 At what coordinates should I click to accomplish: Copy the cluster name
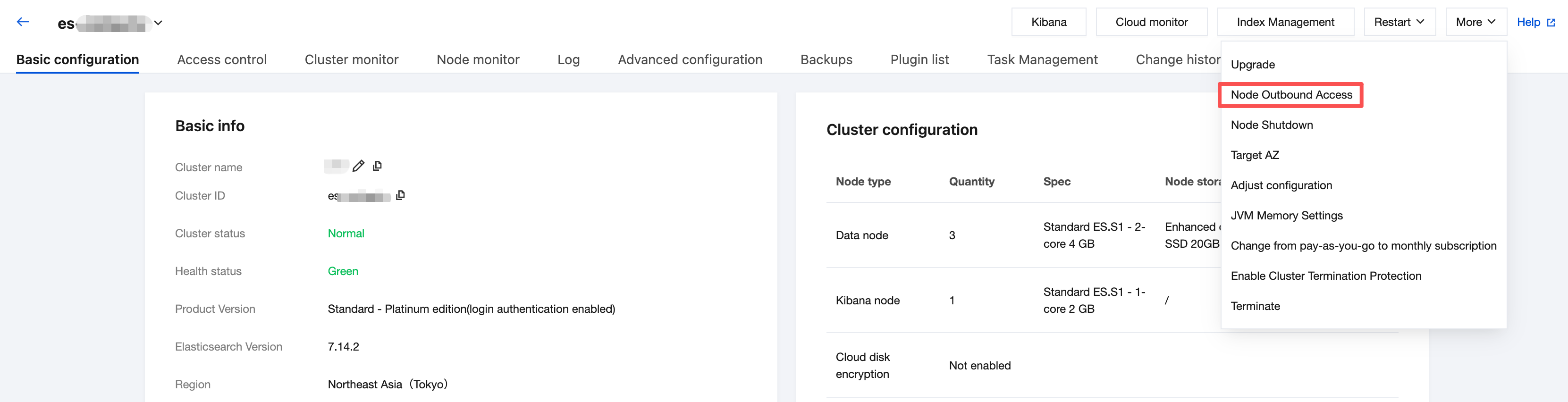pyautogui.click(x=378, y=166)
